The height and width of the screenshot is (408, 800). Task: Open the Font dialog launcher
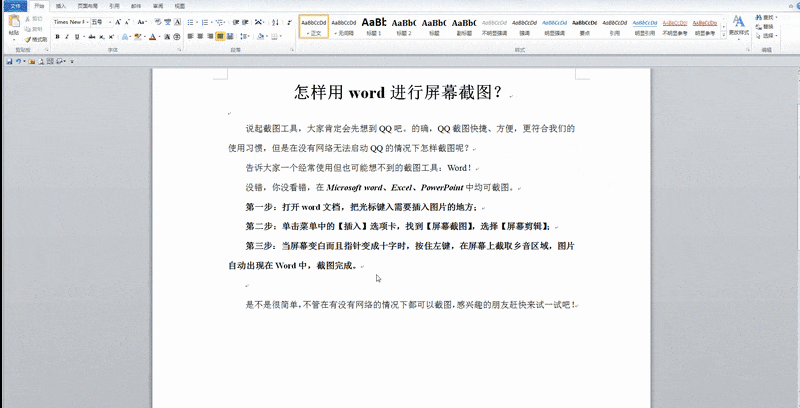180,50
